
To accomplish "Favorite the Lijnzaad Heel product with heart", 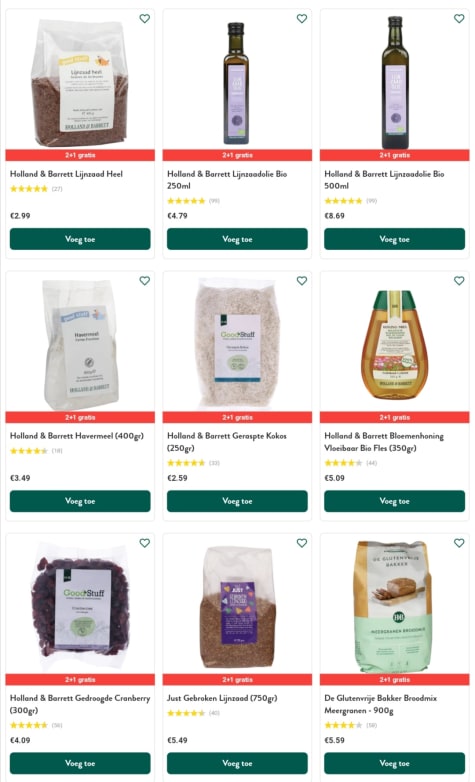I will (145, 18).
